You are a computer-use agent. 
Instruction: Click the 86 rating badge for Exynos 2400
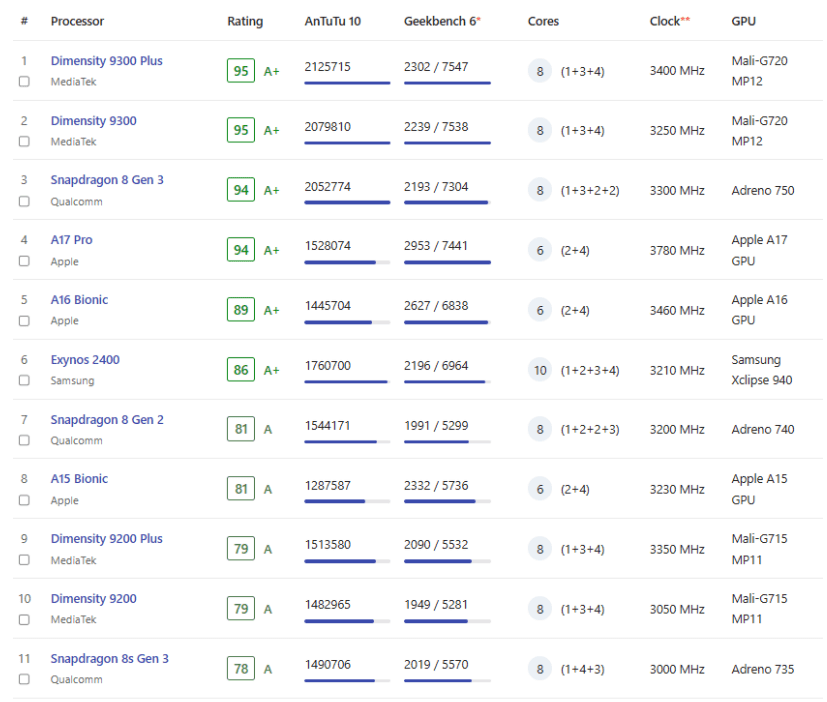[241, 370]
